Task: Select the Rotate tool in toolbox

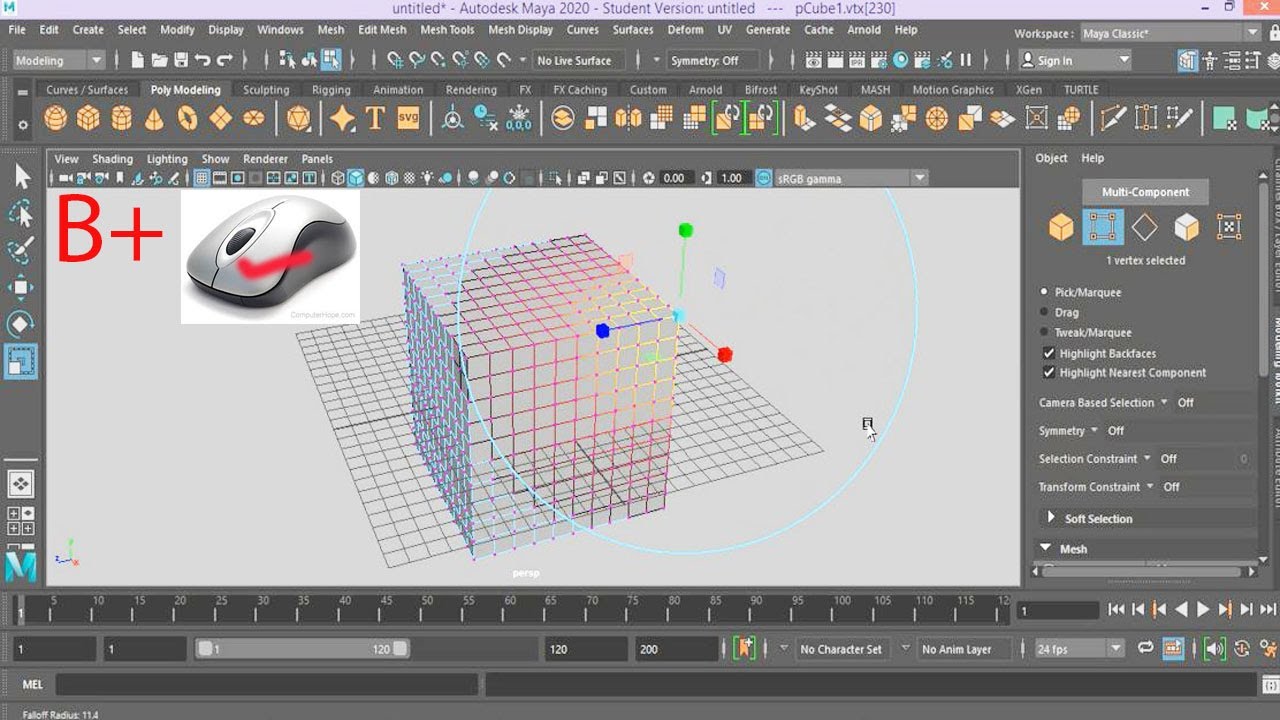Action: (21, 323)
